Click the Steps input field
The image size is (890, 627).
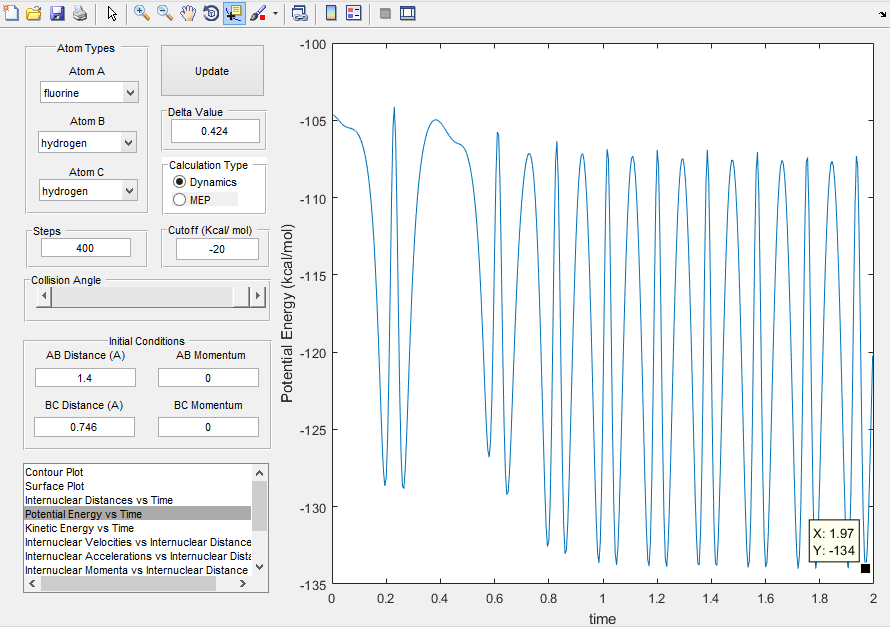click(x=86, y=248)
